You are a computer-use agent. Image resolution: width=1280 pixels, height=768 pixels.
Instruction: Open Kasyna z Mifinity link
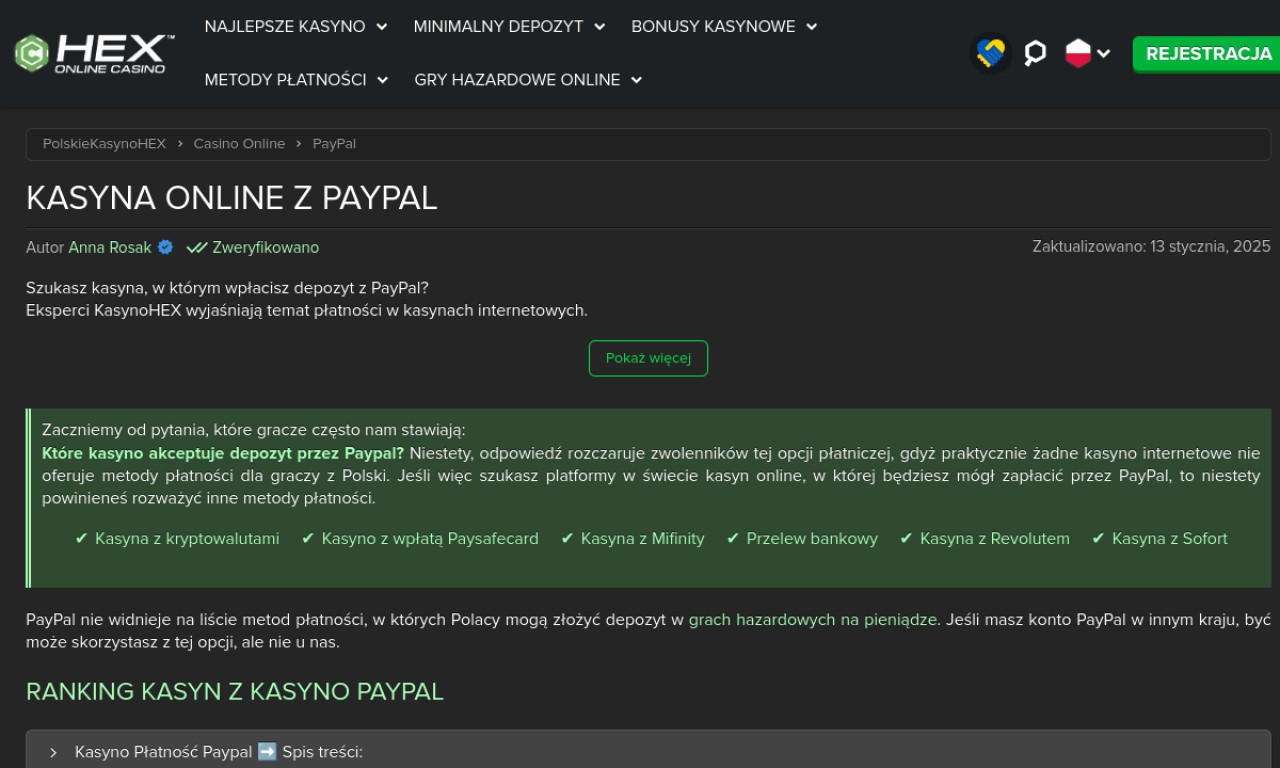coord(642,539)
